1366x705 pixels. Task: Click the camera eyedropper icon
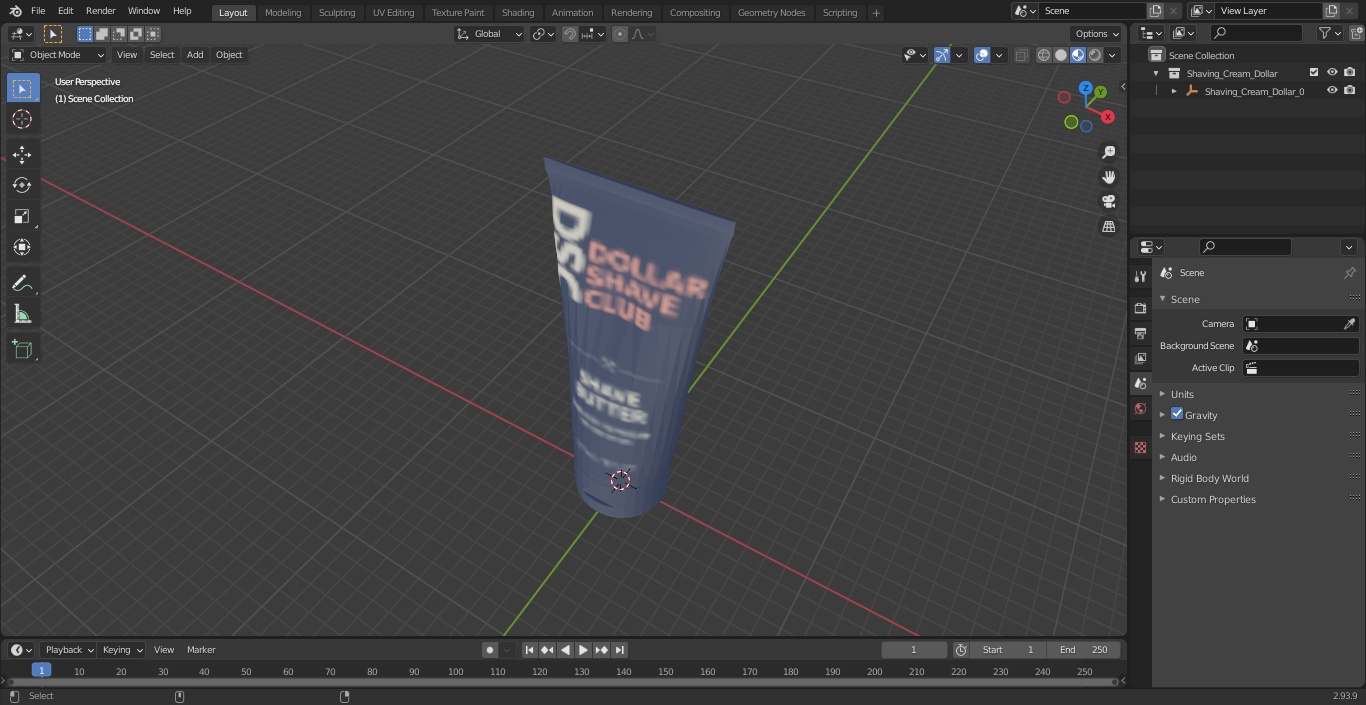pyautogui.click(x=1349, y=324)
